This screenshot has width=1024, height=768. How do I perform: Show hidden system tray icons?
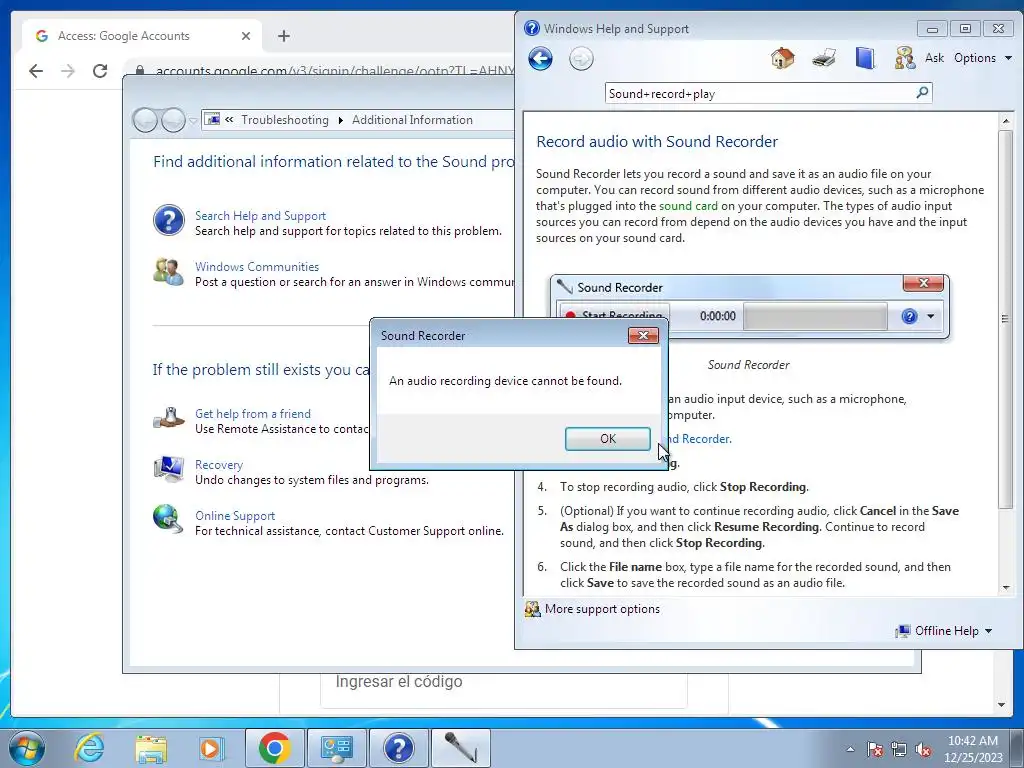[x=850, y=749]
